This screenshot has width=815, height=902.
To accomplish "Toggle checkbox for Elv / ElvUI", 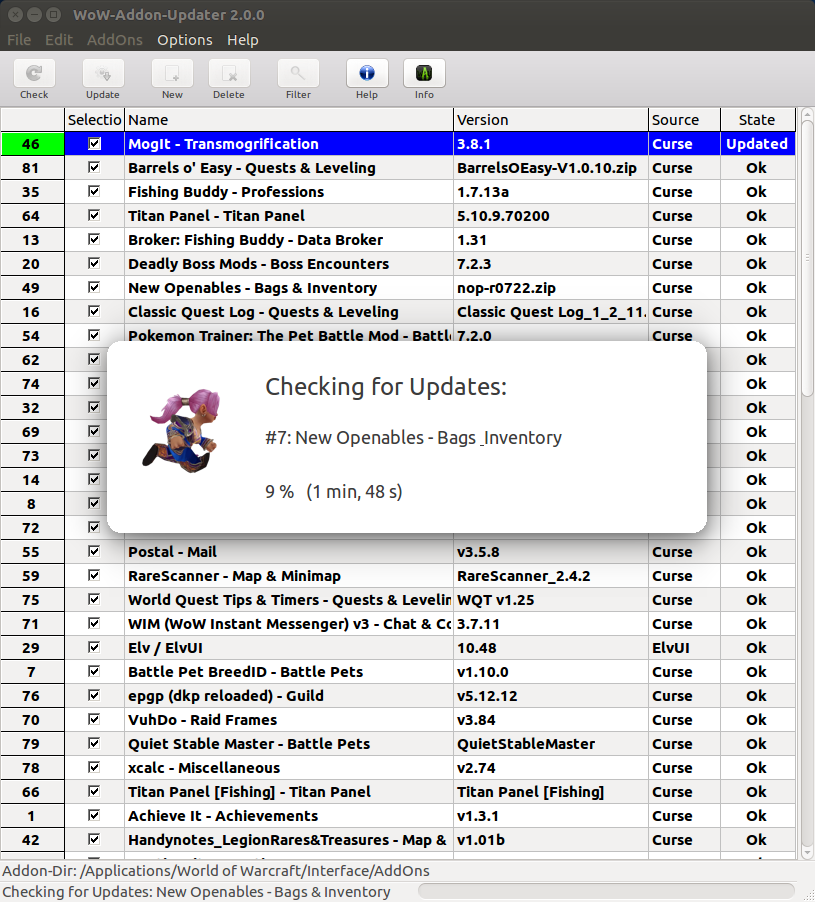I will tap(94, 648).
